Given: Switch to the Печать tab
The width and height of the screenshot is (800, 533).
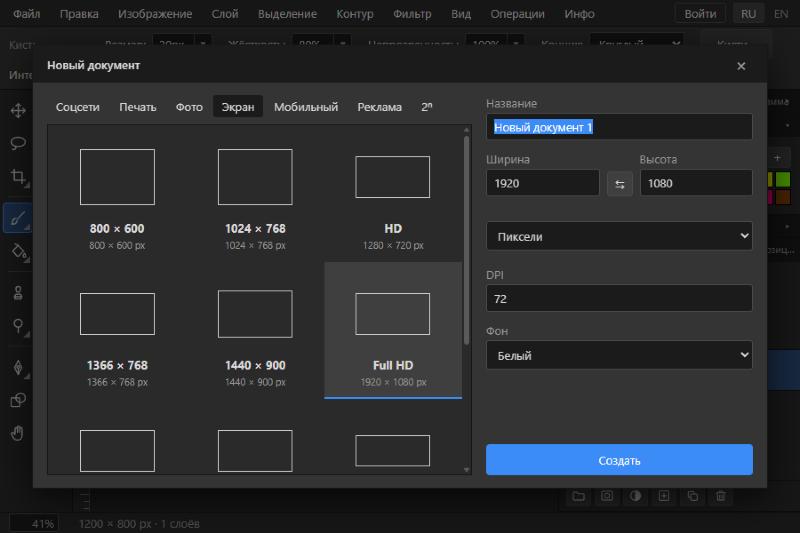Looking at the screenshot, I should [138, 107].
